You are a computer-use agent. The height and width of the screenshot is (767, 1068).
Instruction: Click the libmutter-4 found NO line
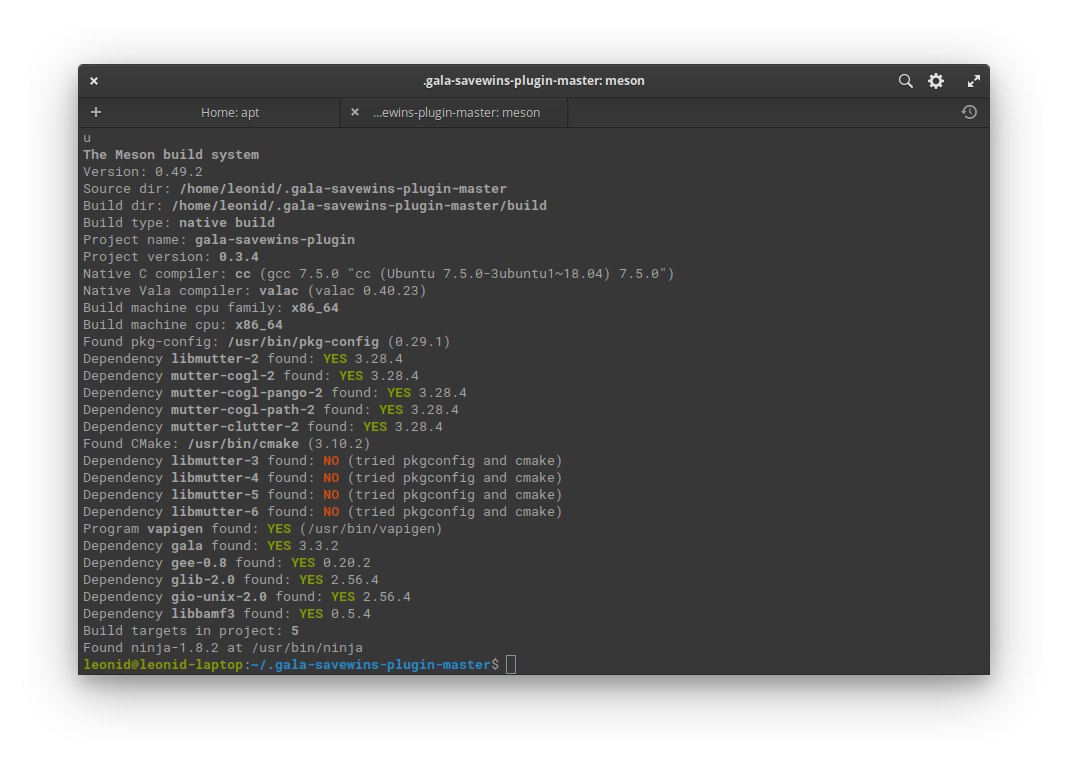coord(323,478)
